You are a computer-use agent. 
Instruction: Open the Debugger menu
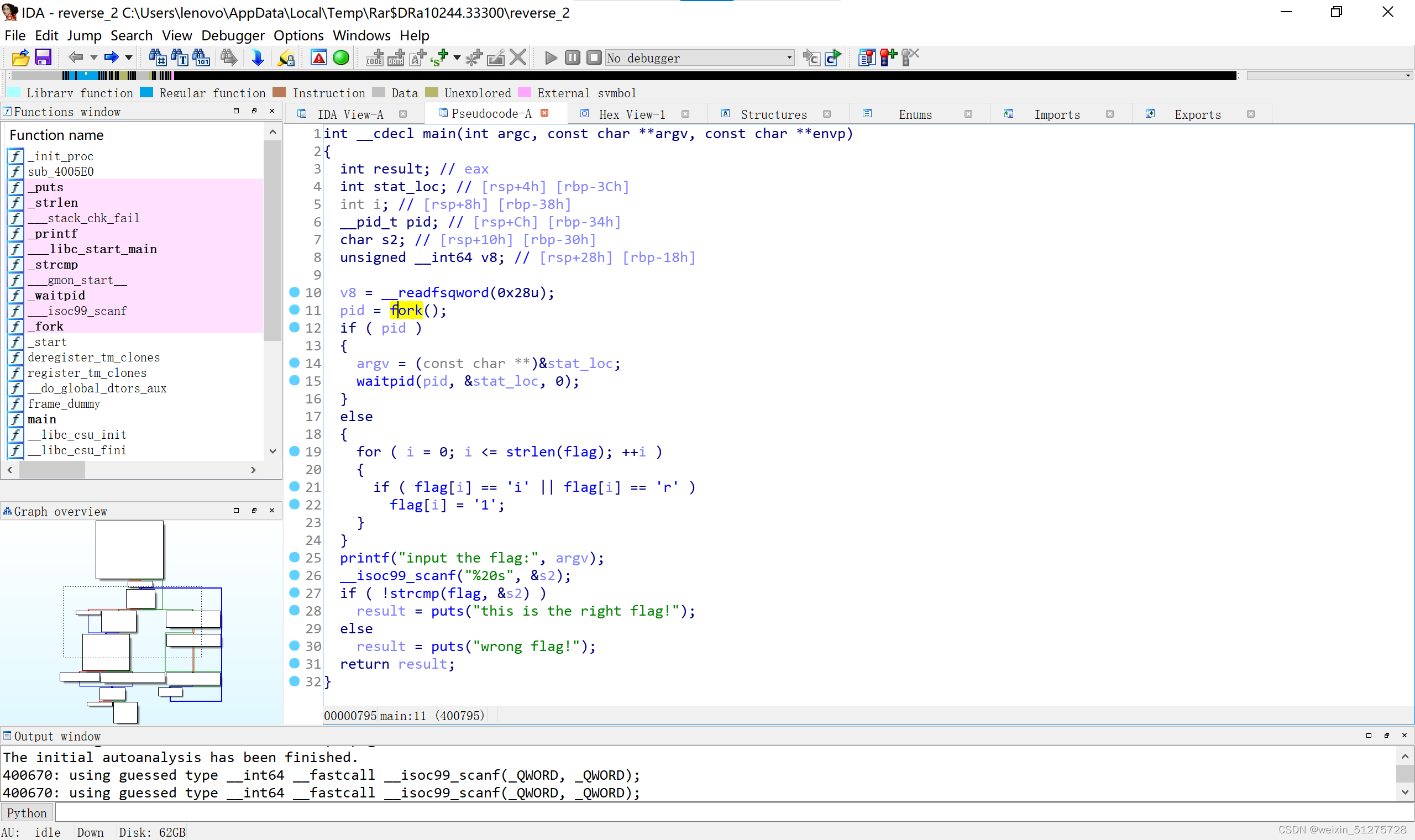(x=233, y=36)
